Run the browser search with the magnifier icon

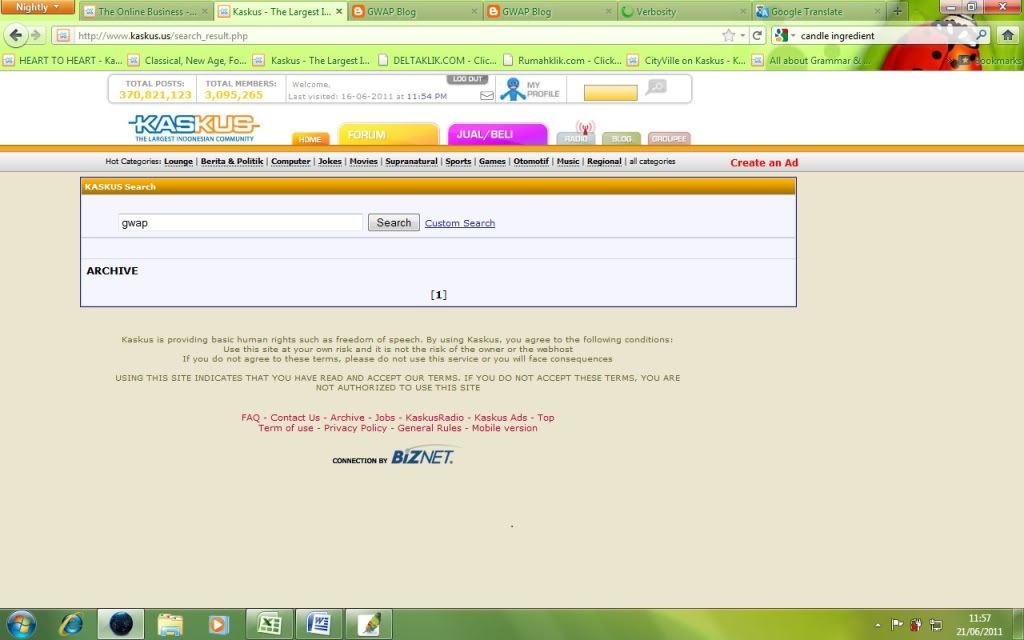(982, 35)
